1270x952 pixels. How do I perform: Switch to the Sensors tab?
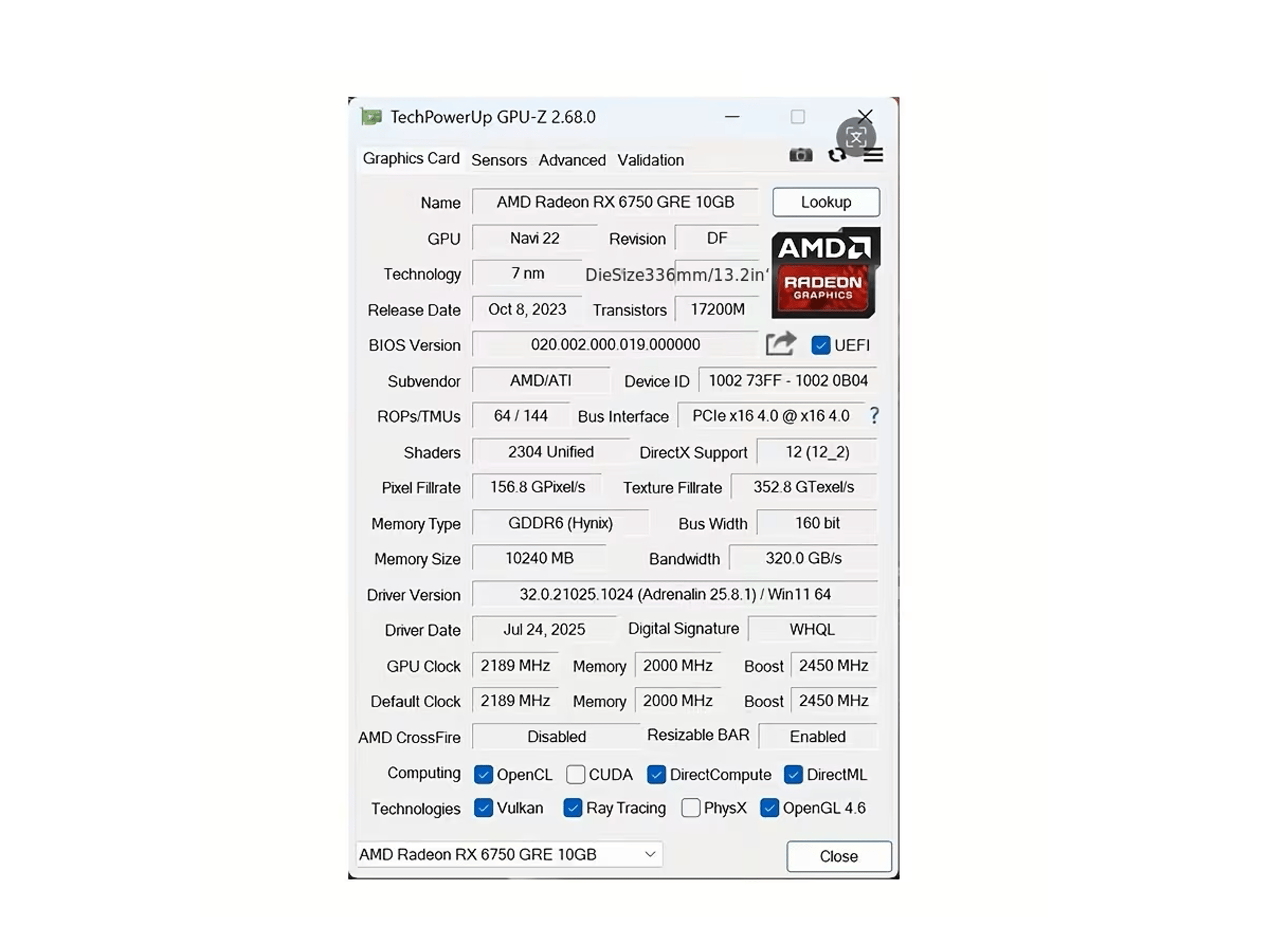point(499,160)
